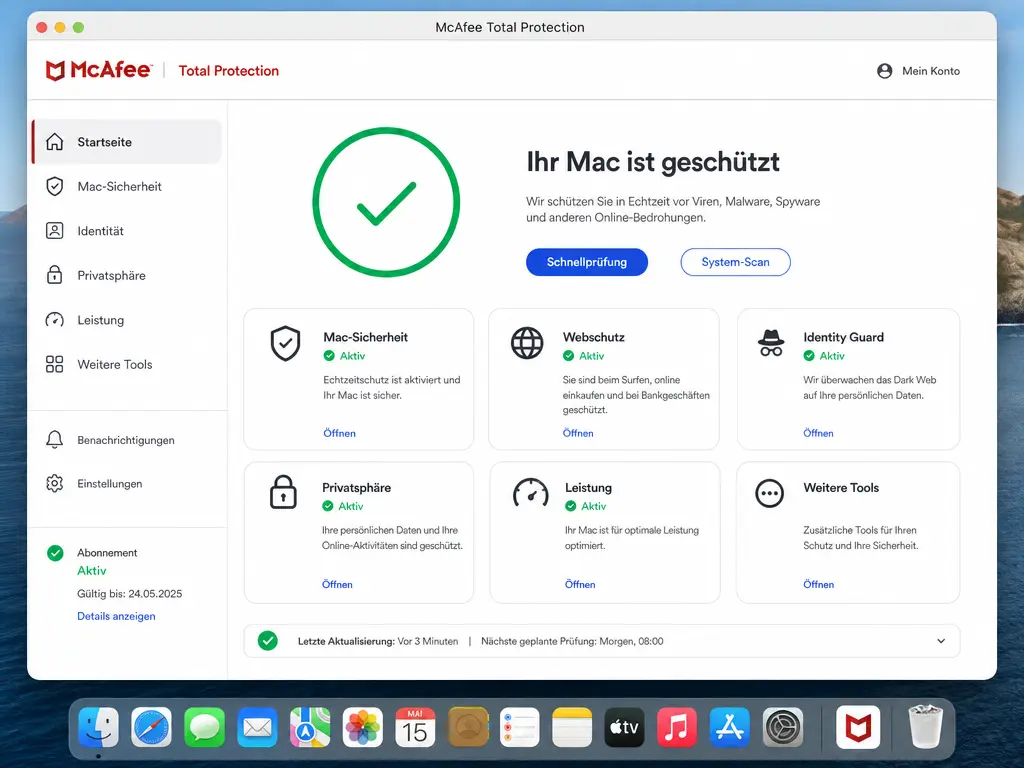
Task: Select Startseite in the sidebar
Action: point(127,142)
